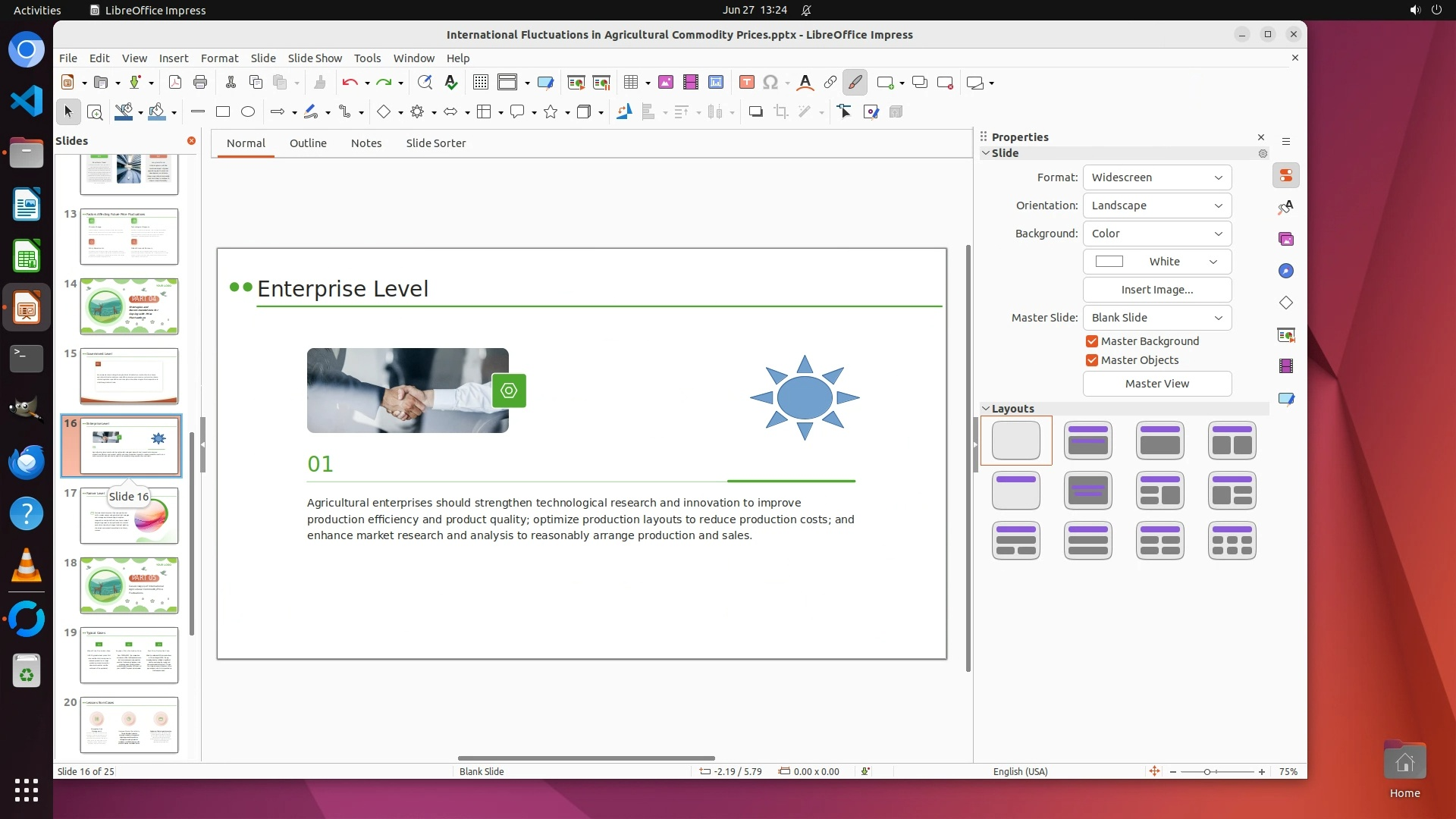This screenshot has height=819, width=1456.
Task: Open the White background color picker
Action: coord(1156,262)
